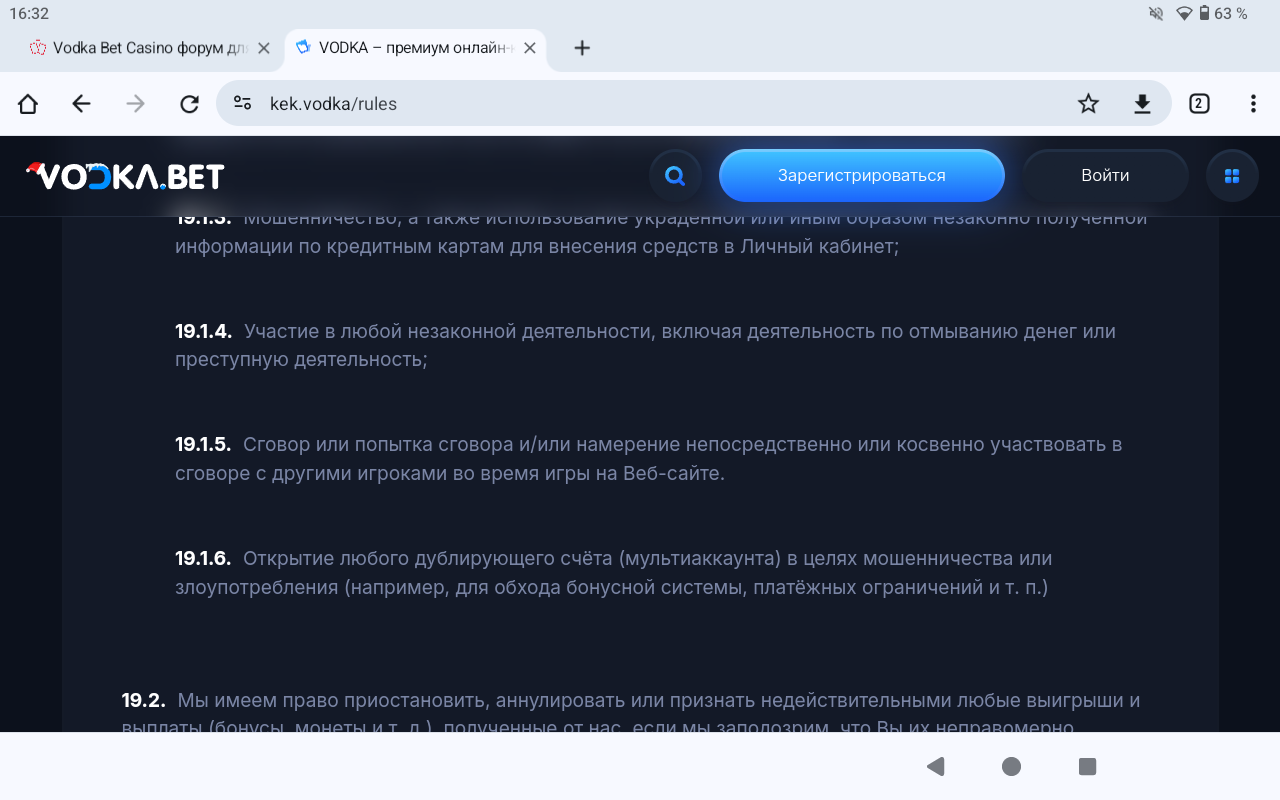
Task: Open a new browser tab
Action: [582, 48]
